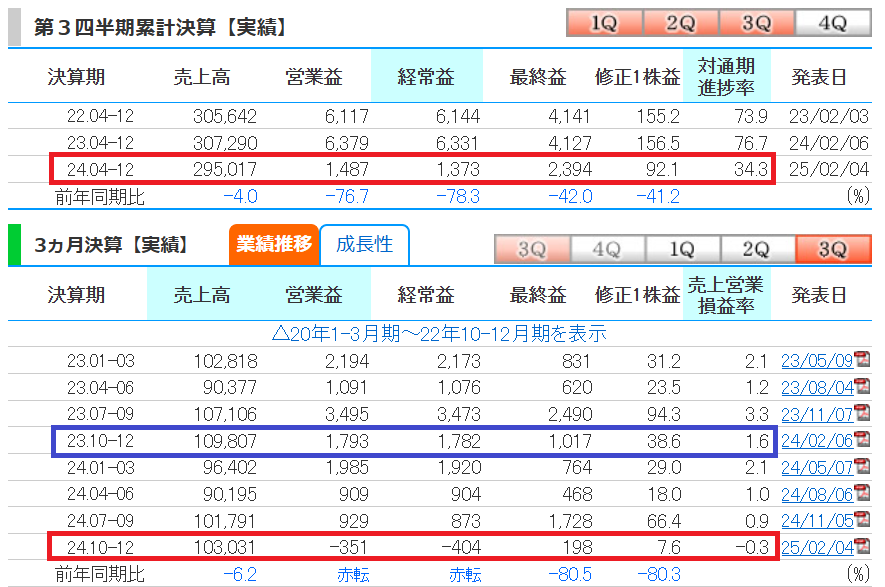
Task: Open PDF icon next to 23/11/07
Action: (862, 413)
